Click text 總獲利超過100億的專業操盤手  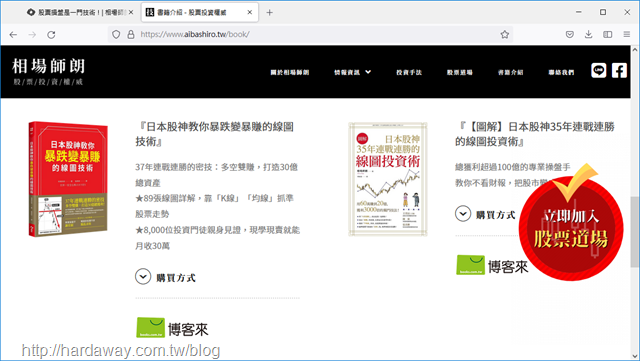(x=513, y=167)
